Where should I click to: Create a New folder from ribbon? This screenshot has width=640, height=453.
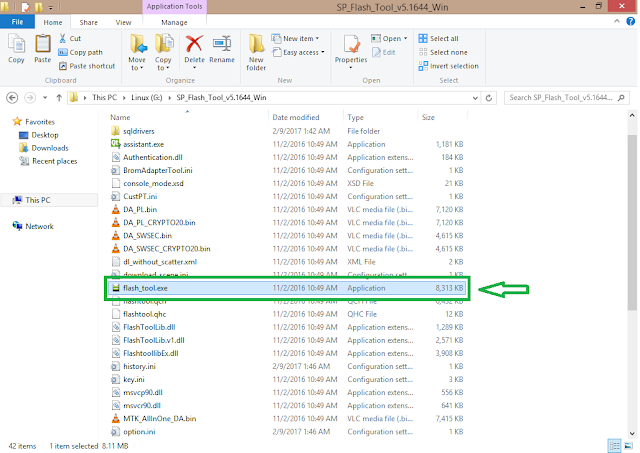pos(256,52)
